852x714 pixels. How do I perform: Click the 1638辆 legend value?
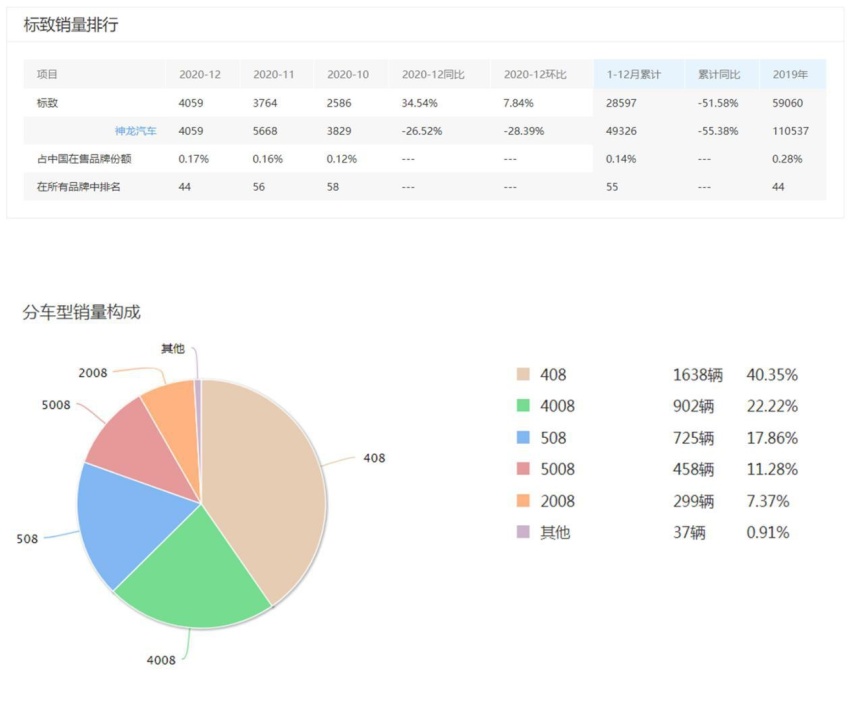[x=698, y=375]
